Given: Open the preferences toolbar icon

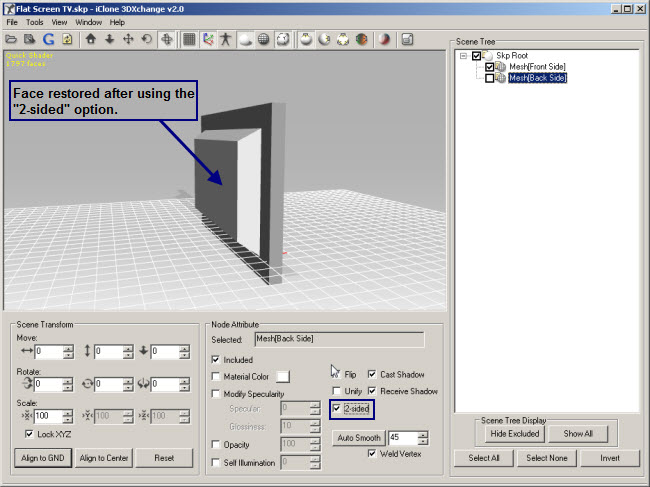Looking at the screenshot, I should [407, 39].
